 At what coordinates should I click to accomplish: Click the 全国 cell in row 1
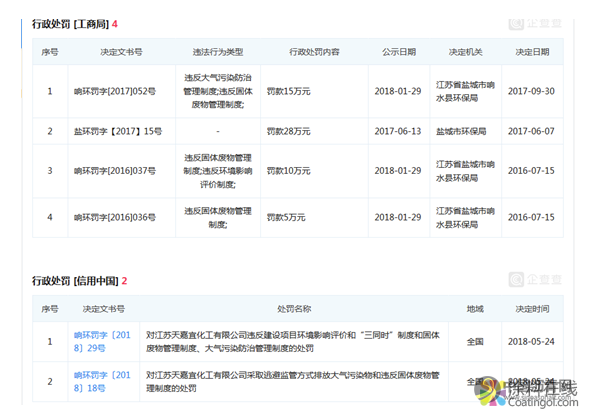click(475, 341)
